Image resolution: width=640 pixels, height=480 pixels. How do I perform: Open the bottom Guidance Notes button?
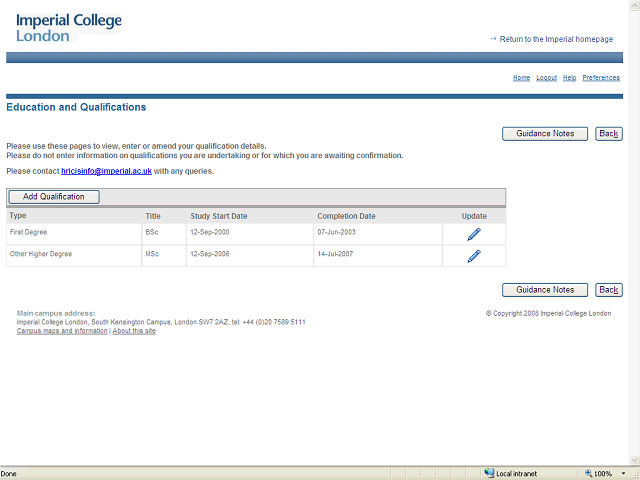pos(544,290)
